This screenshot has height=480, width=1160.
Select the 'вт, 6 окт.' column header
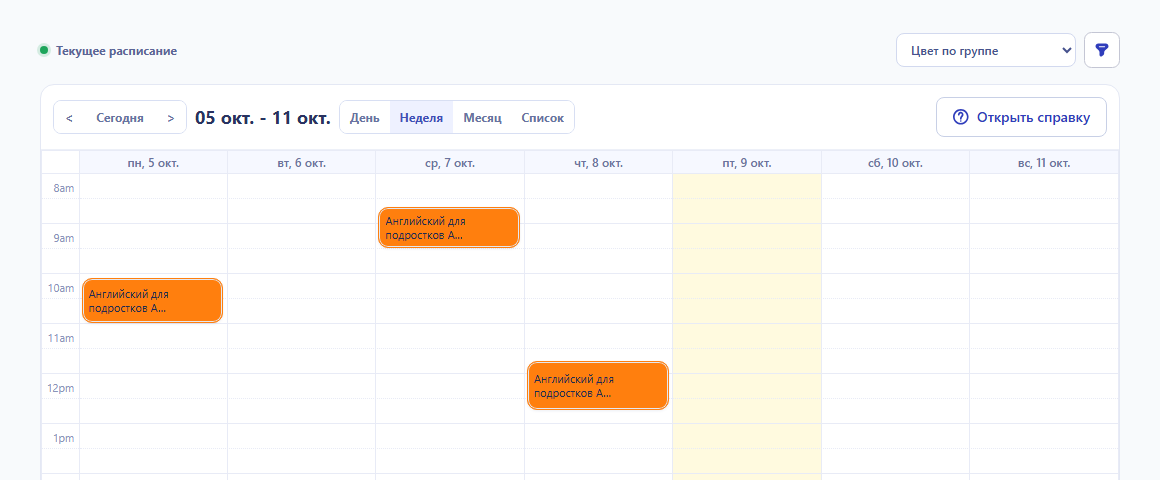(301, 163)
